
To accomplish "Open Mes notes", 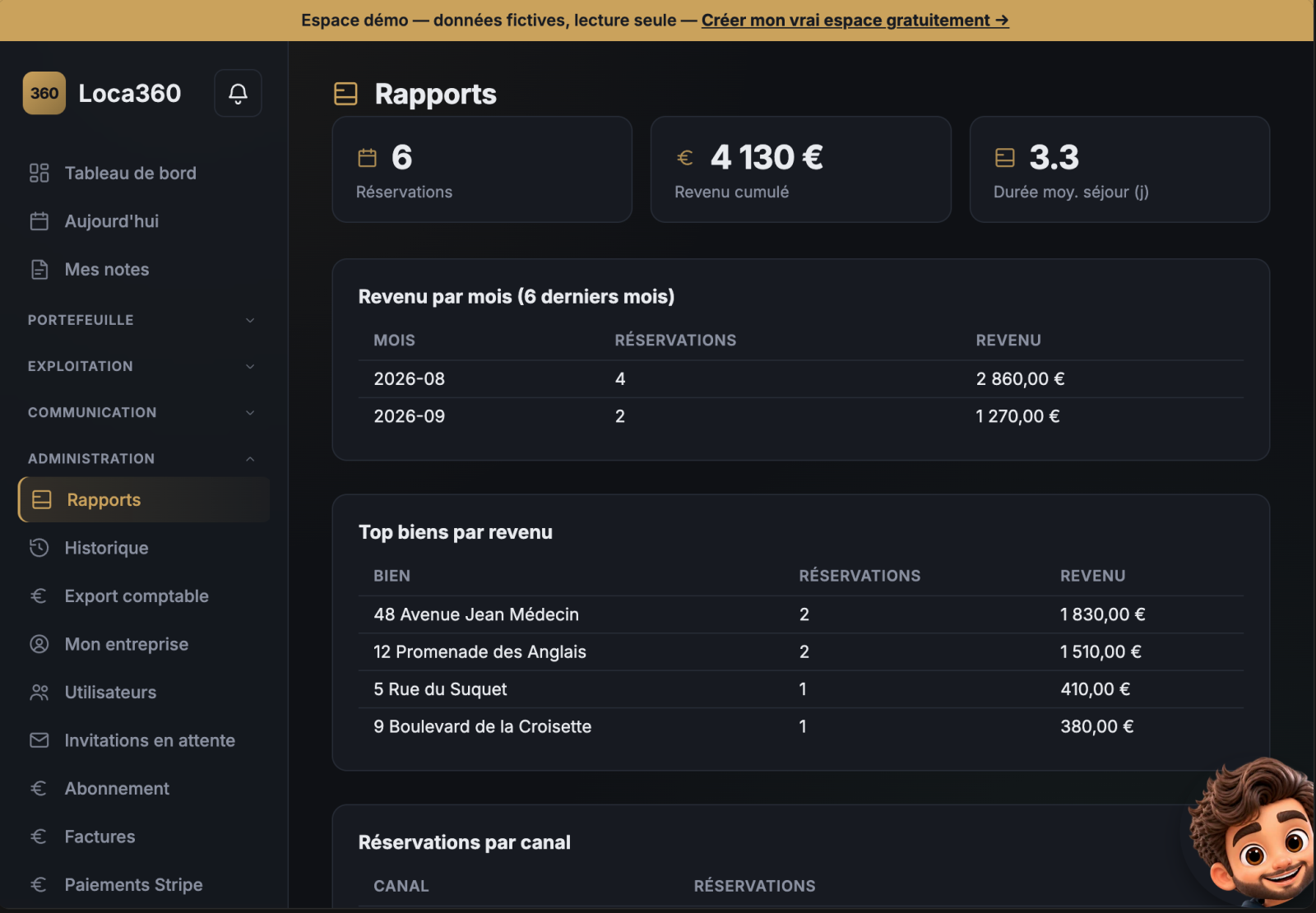I will pos(144,269).
